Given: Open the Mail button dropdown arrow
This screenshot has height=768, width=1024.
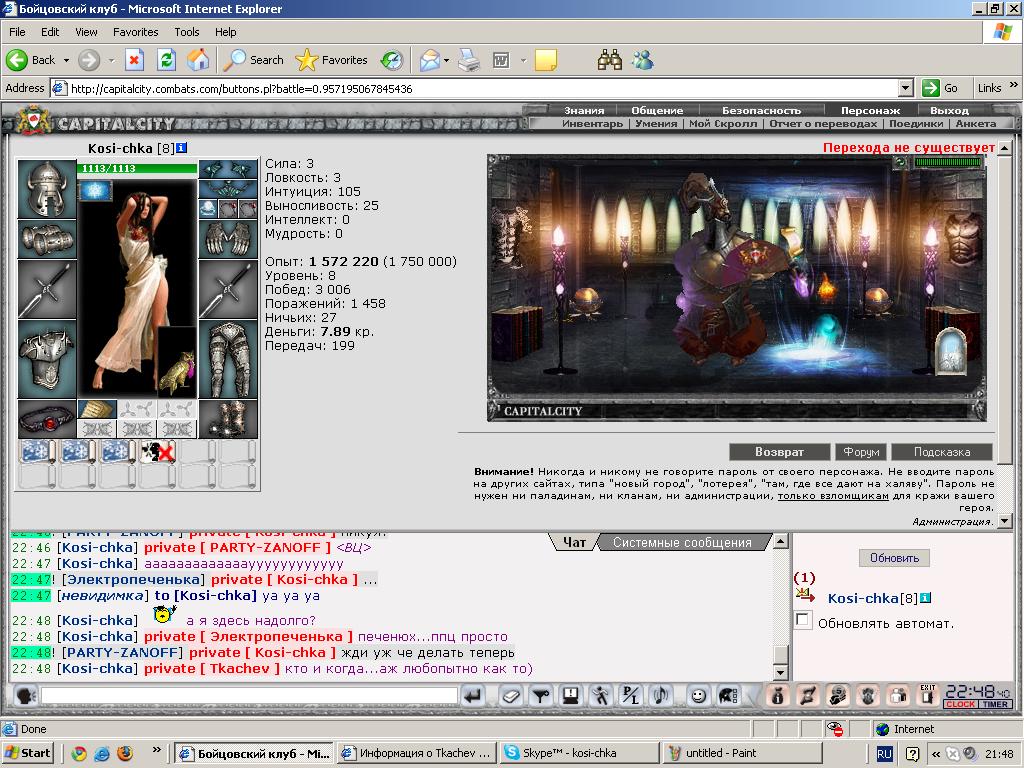Looking at the screenshot, I should [446, 60].
